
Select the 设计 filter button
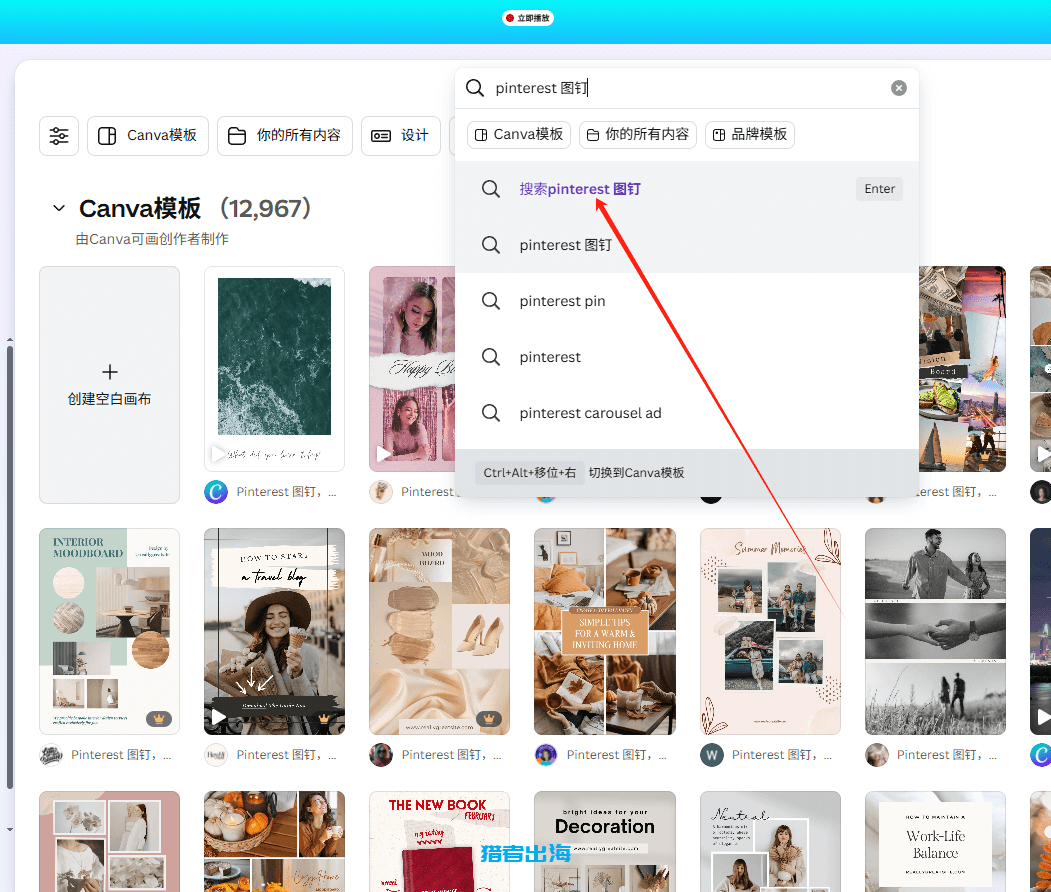tap(401, 136)
